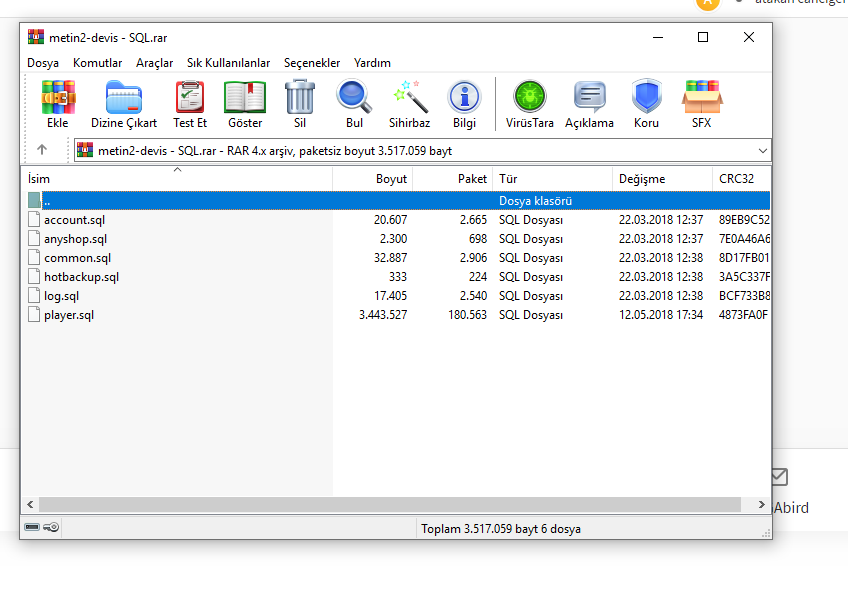The height and width of the screenshot is (595, 848).
Task: Click the WinRAR icon in the title bar
Action: pyautogui.click(x=36, y=37)
